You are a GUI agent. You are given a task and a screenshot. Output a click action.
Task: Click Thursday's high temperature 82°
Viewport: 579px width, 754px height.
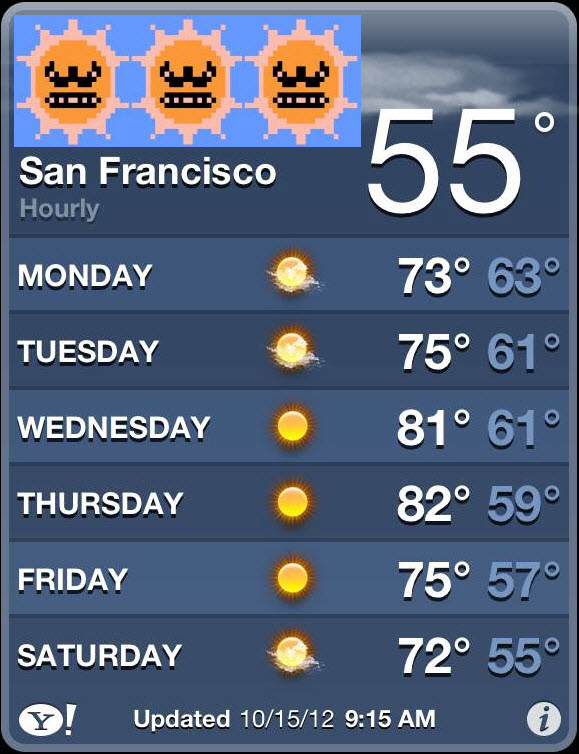point(433,503)
